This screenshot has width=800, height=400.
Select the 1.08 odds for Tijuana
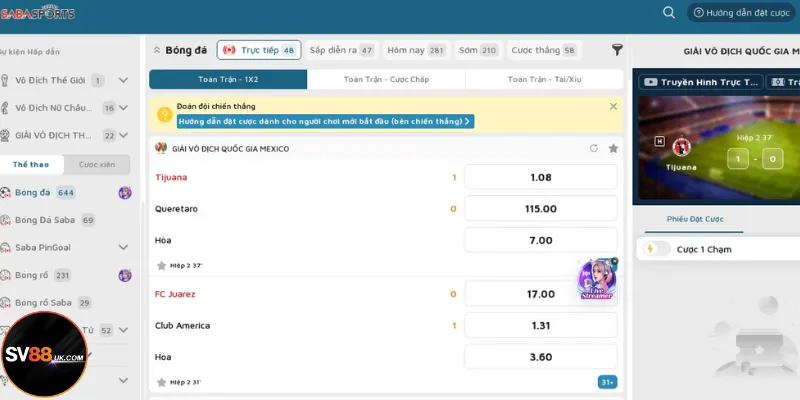pyautogui.click(x=540, y=177)
